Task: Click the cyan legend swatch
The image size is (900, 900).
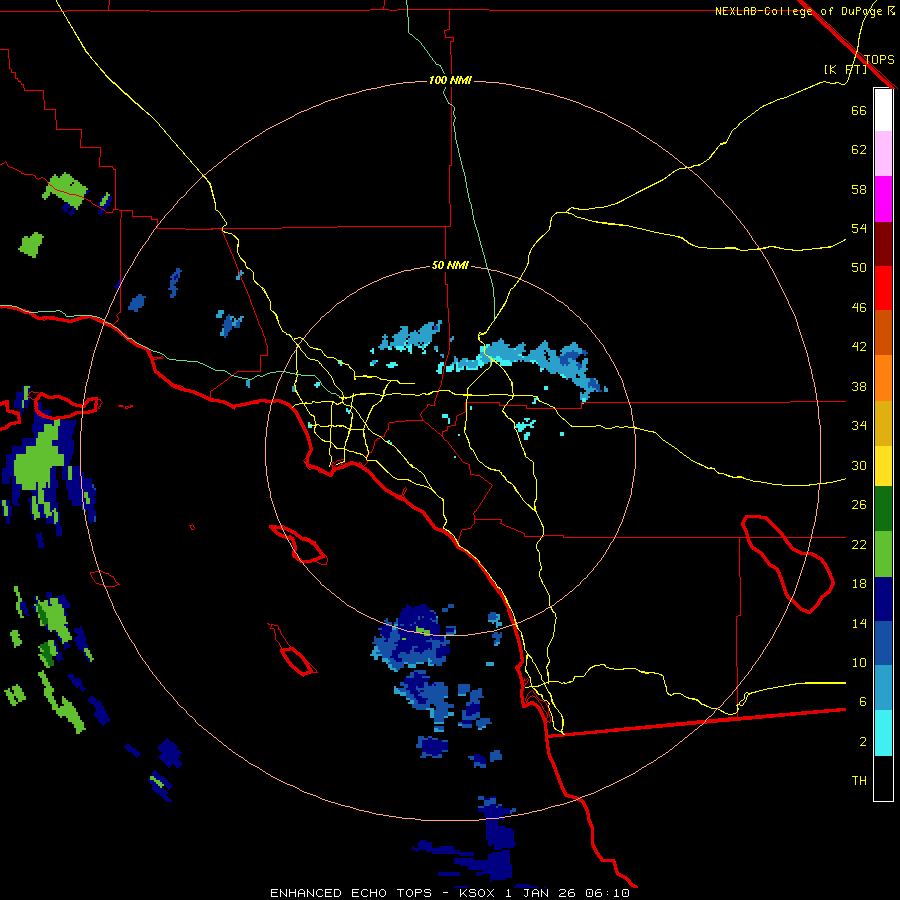Action: [x=883, y=733]
